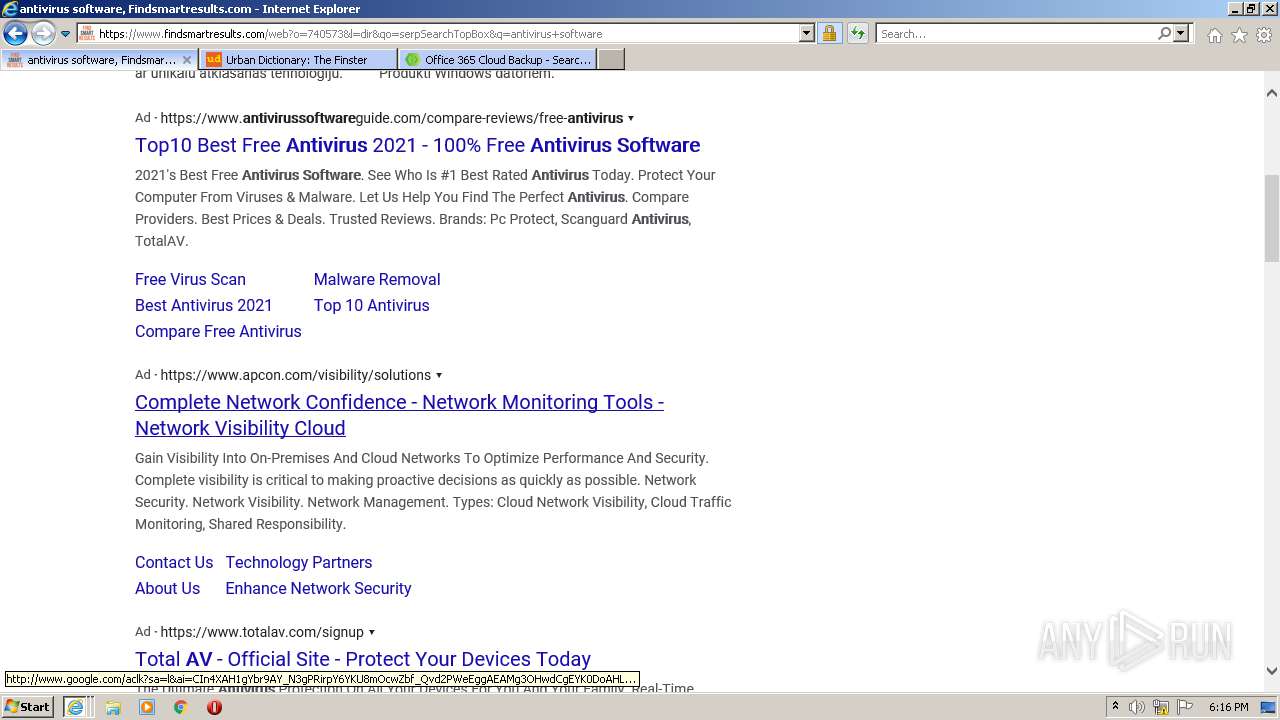Image resolution: width=1280 pixels, height=720 pixels.
Task: Open Google Chrome taskbar icon
Action: (x=181, y=707)
